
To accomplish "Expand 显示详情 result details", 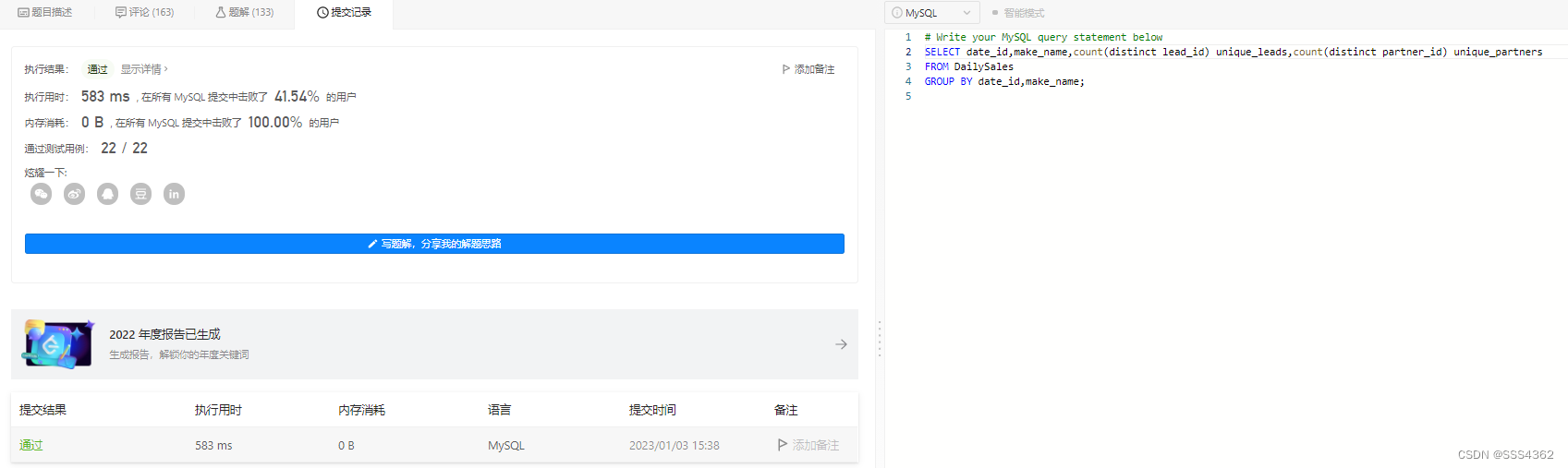I will [144, 69].
